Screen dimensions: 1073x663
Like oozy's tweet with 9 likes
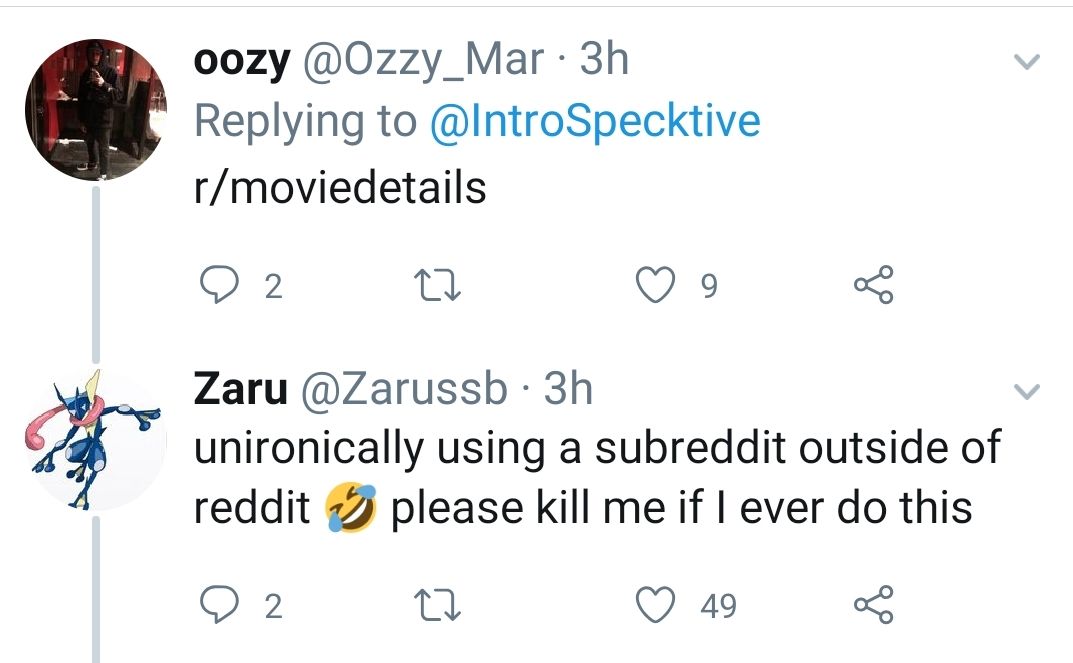pyautogui.click(x=658, y=288)
